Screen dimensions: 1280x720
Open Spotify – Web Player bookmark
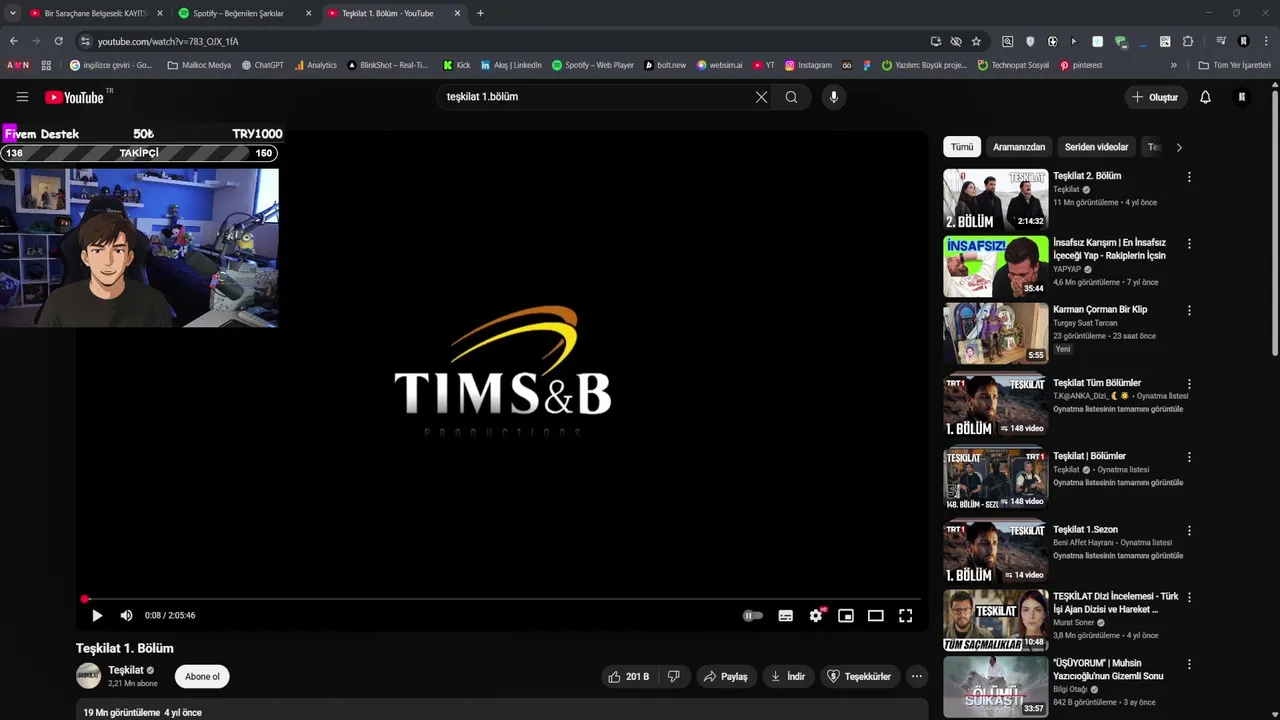coord(593,65)
